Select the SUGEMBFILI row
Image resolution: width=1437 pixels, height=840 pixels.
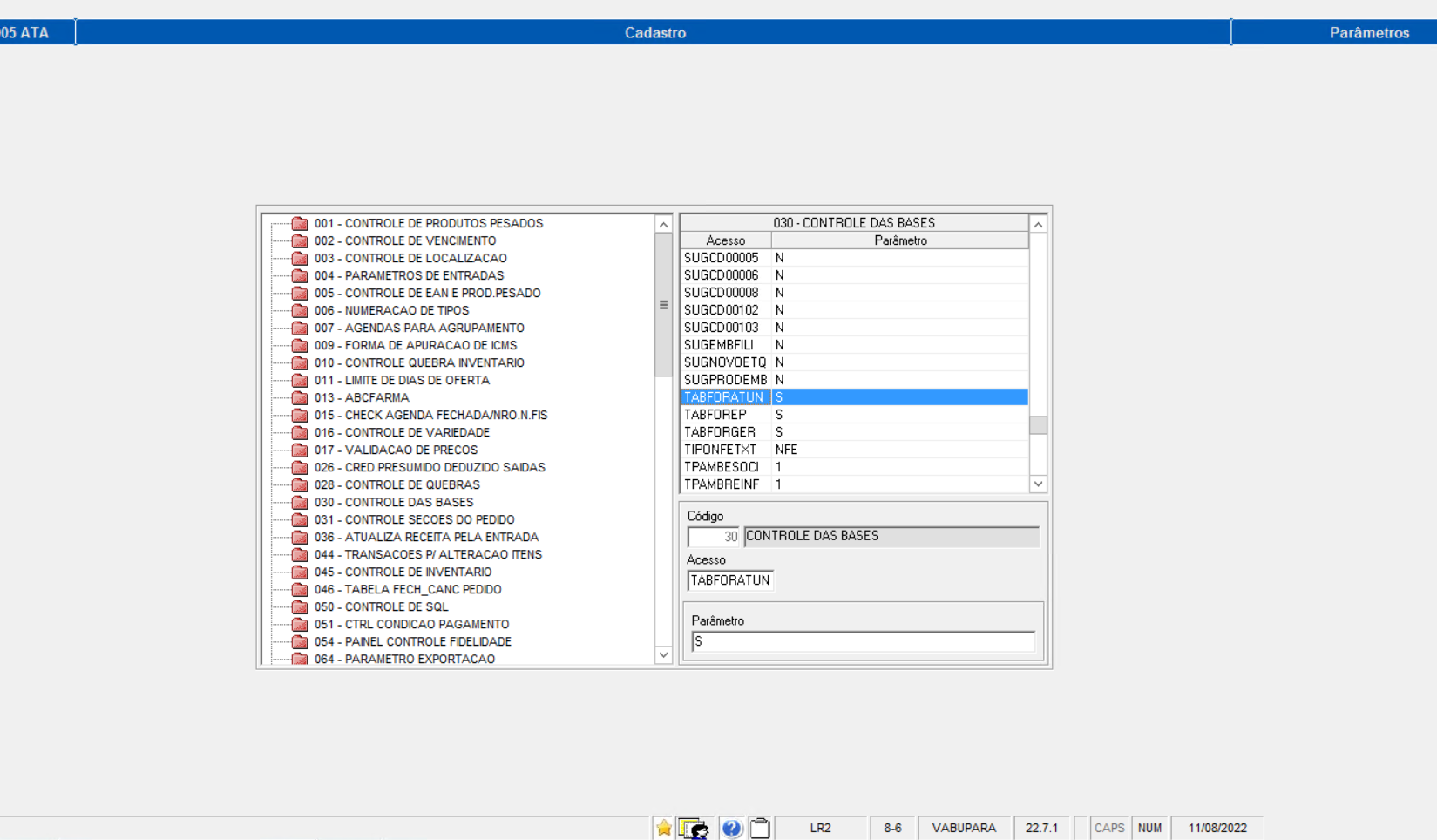(854, 345)
